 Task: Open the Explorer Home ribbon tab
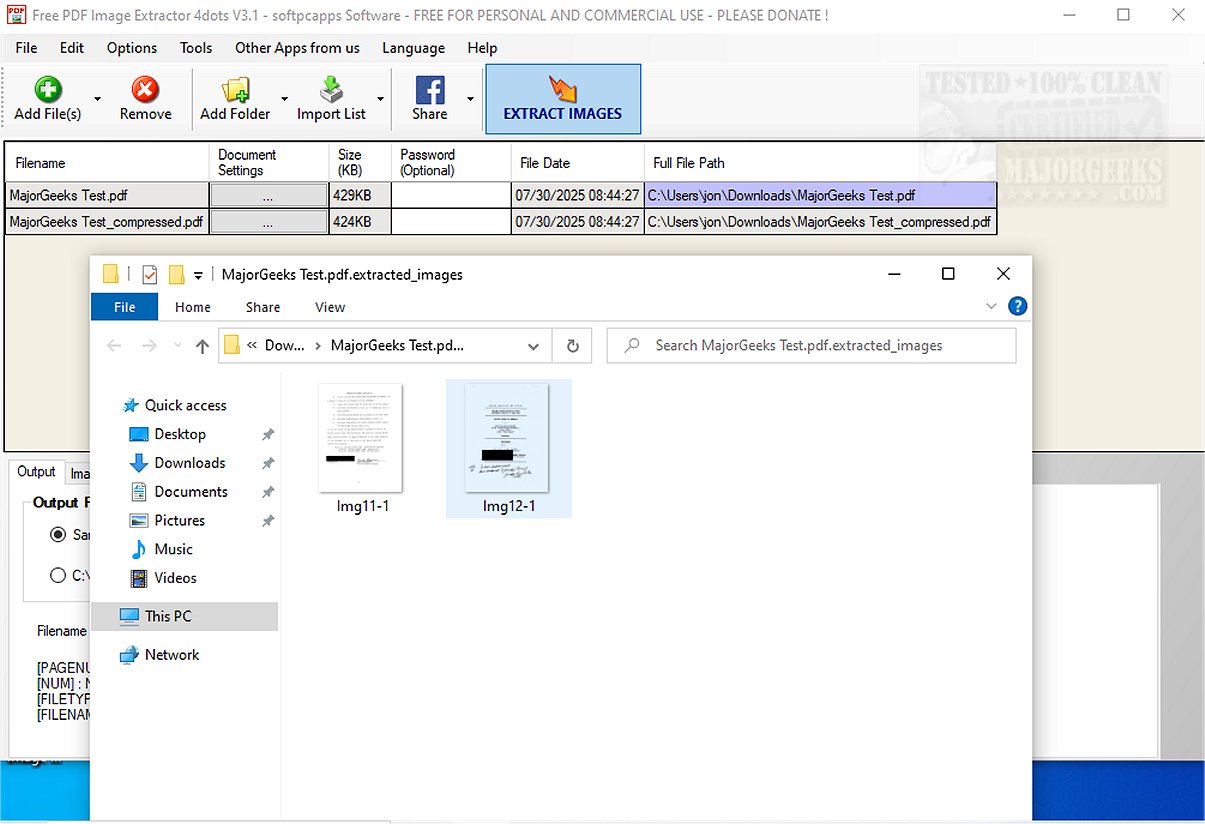point(193,307)
